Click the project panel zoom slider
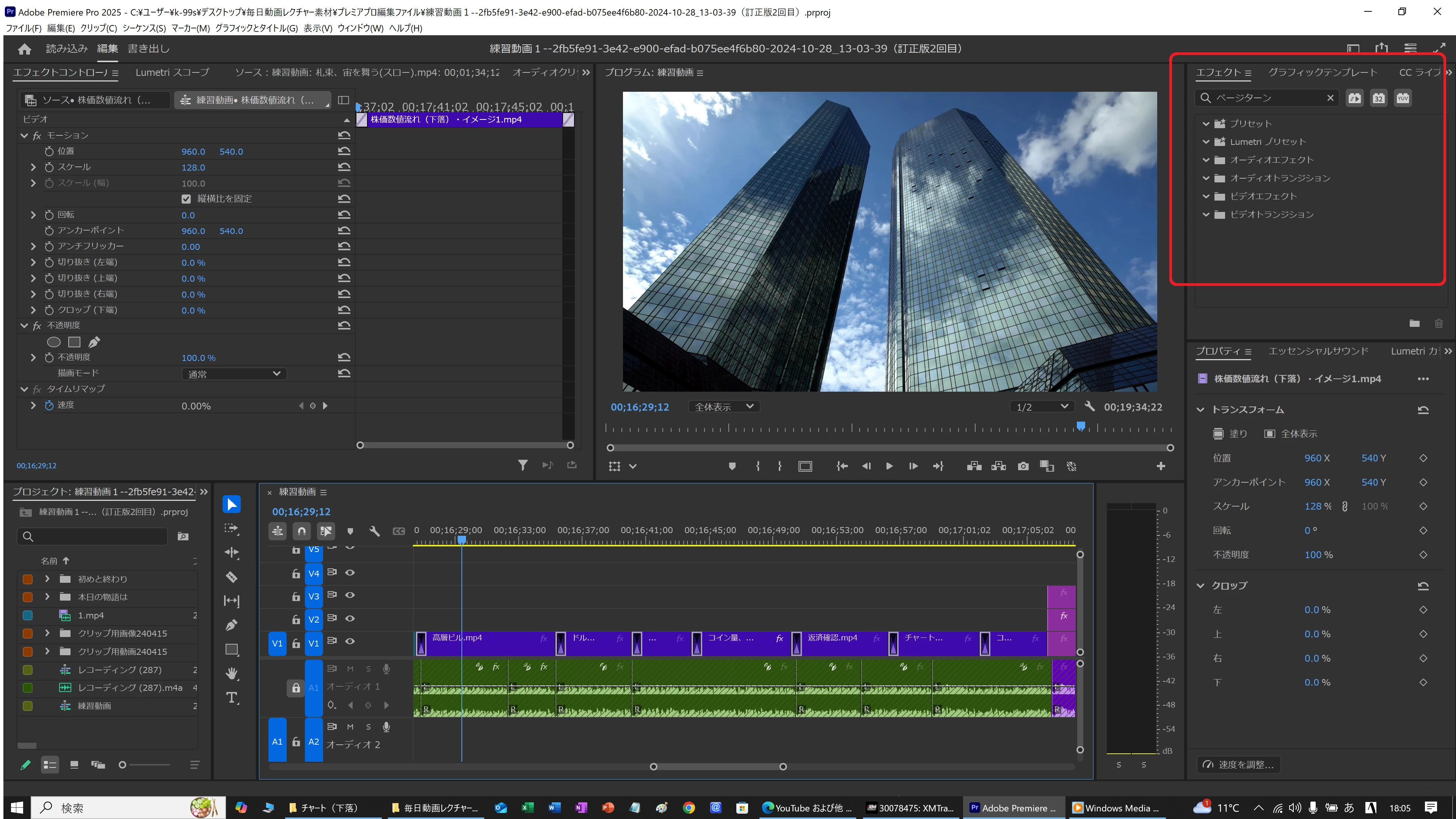The height and width of the screenshot is (819, 1456). click(122, 765)
